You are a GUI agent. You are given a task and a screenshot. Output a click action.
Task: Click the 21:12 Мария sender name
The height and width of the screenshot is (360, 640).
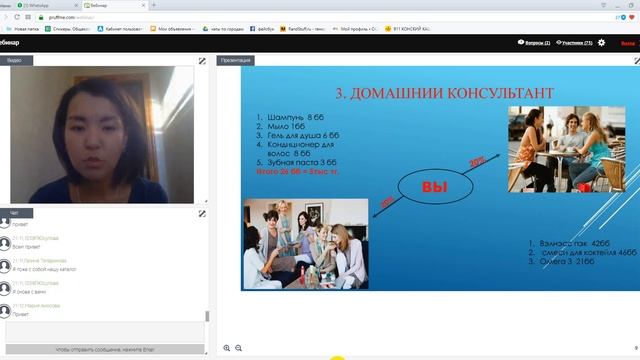point(36,305)
